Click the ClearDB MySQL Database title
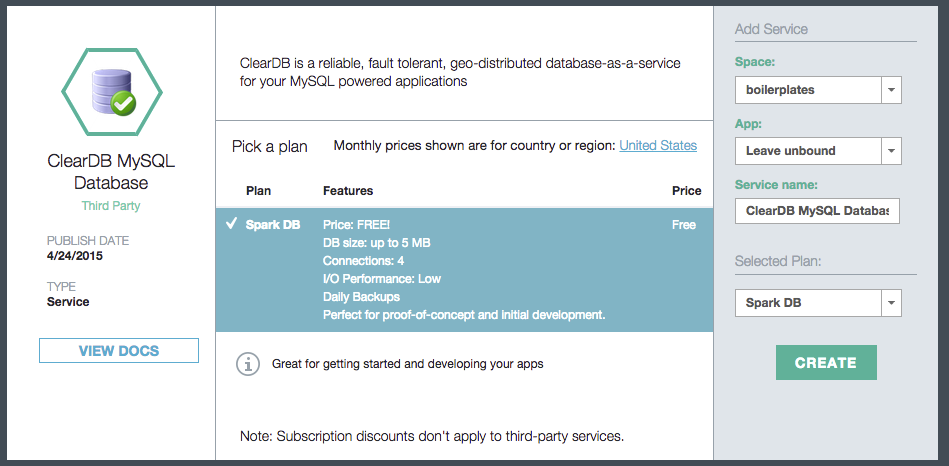Viewport: 949px width, 466px height. click(111, 172)
